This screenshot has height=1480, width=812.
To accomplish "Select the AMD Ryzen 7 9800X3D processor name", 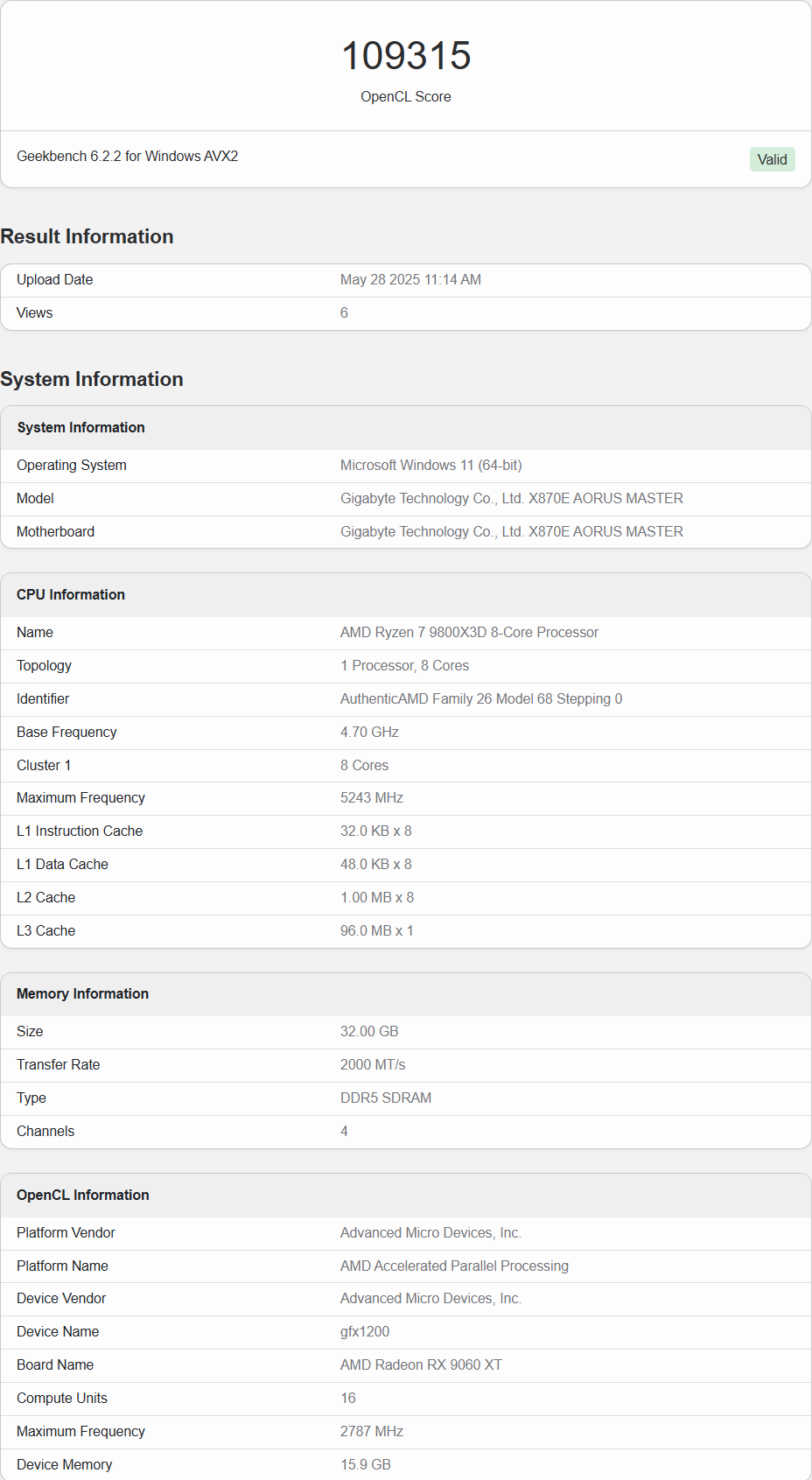I will point(469,632).
